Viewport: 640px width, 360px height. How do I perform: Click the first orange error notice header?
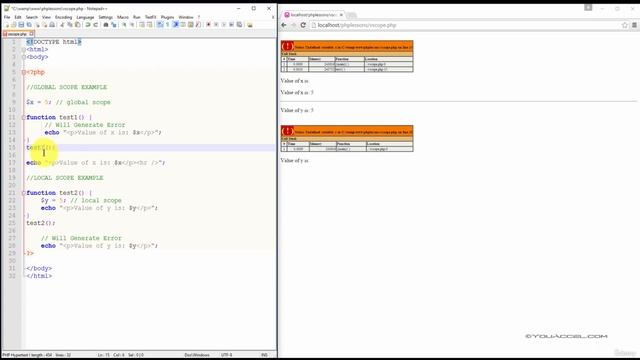coord(347,47)
